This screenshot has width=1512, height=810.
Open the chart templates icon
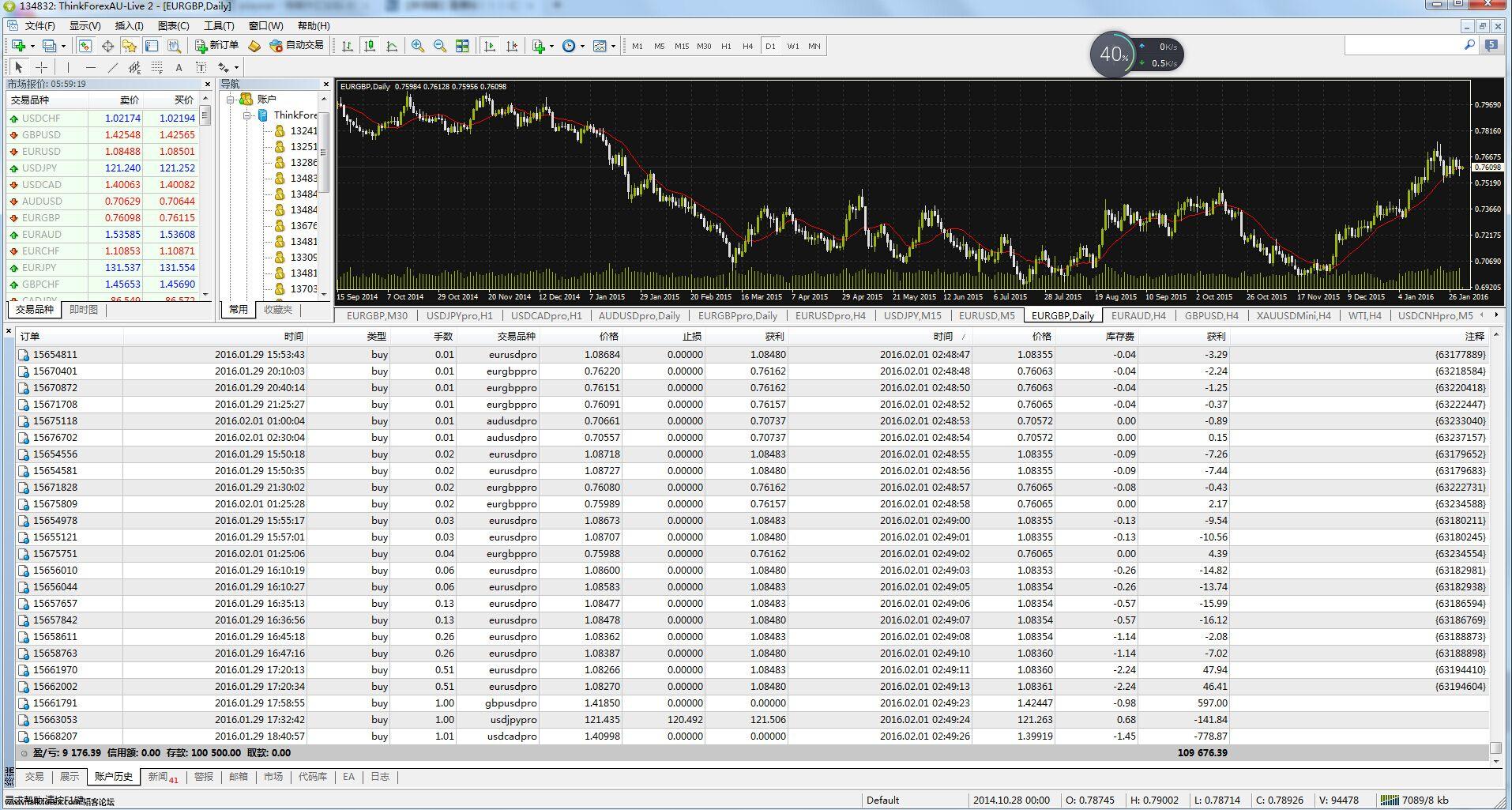click(600, 46)
